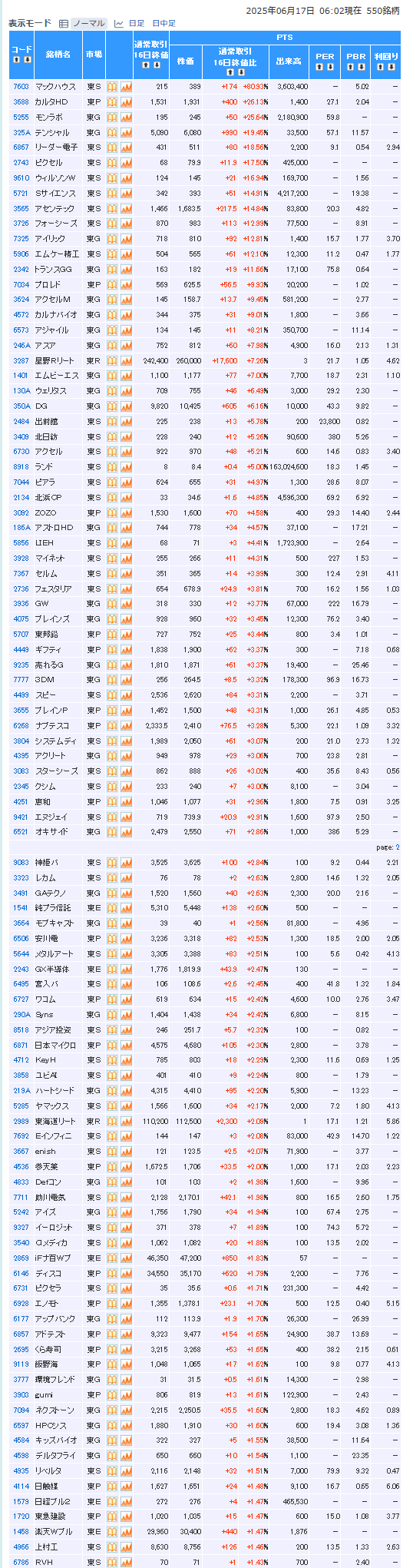Switch display mode to 日中足

[164, 23]
